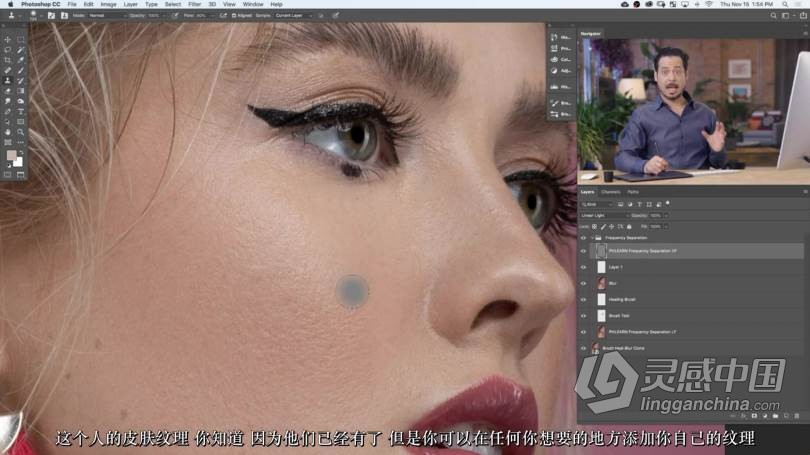
Task: Select the Eyedropper tool
Action: [21, 60]
